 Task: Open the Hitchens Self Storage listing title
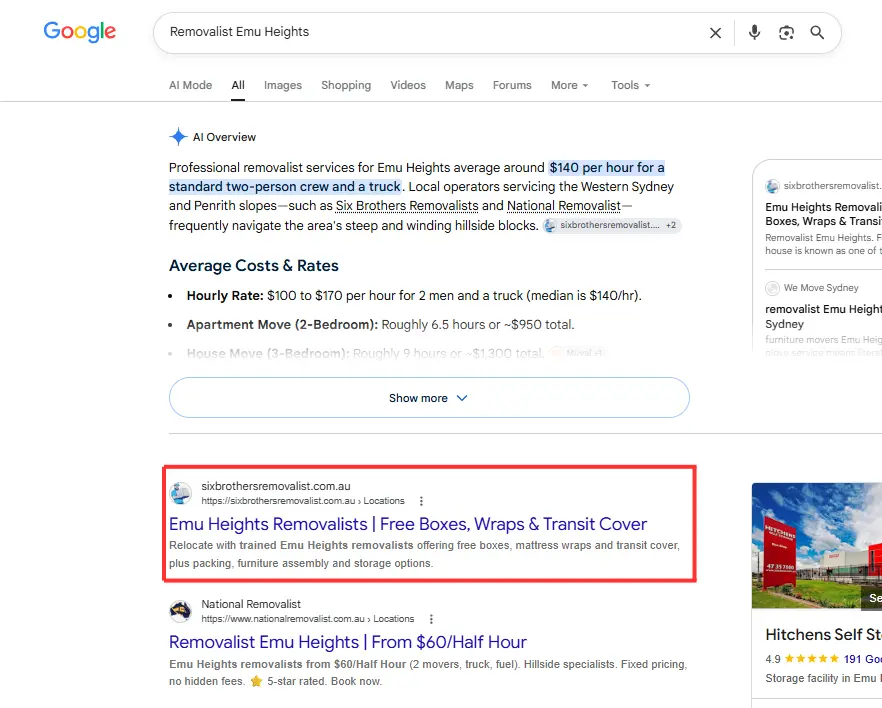(x=824, y=634)
